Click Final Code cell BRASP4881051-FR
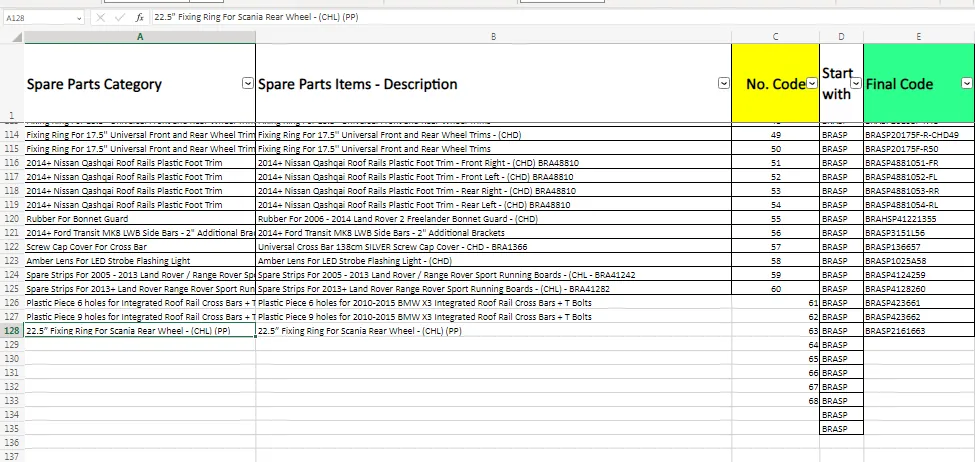 click(x=919, y=163)
